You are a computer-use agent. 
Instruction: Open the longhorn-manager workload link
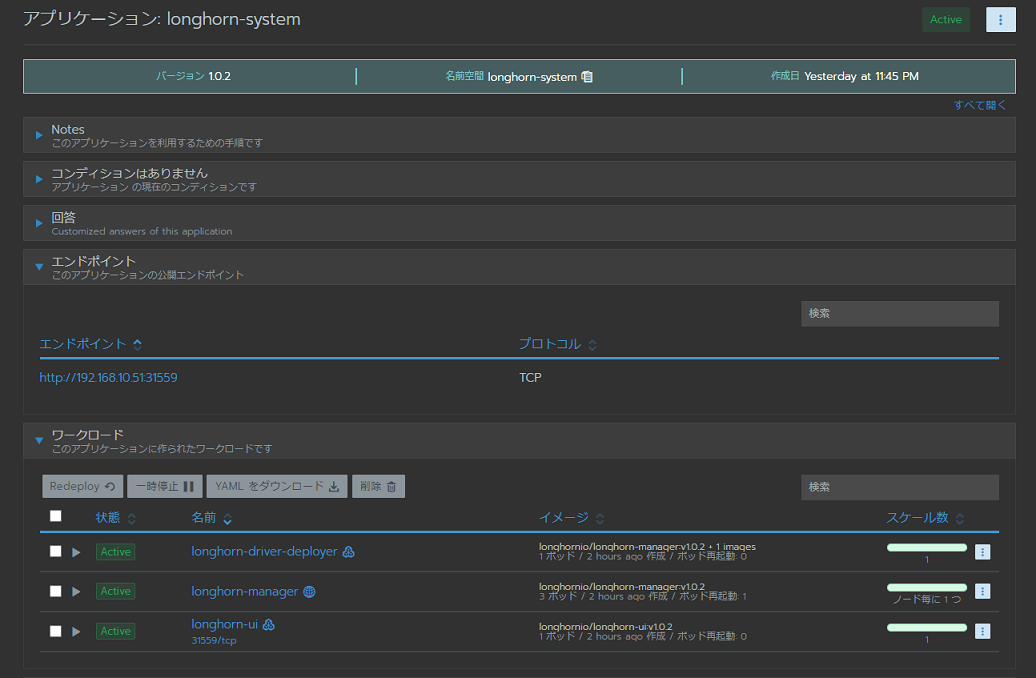pyautogui.click(x=244, y=591)
